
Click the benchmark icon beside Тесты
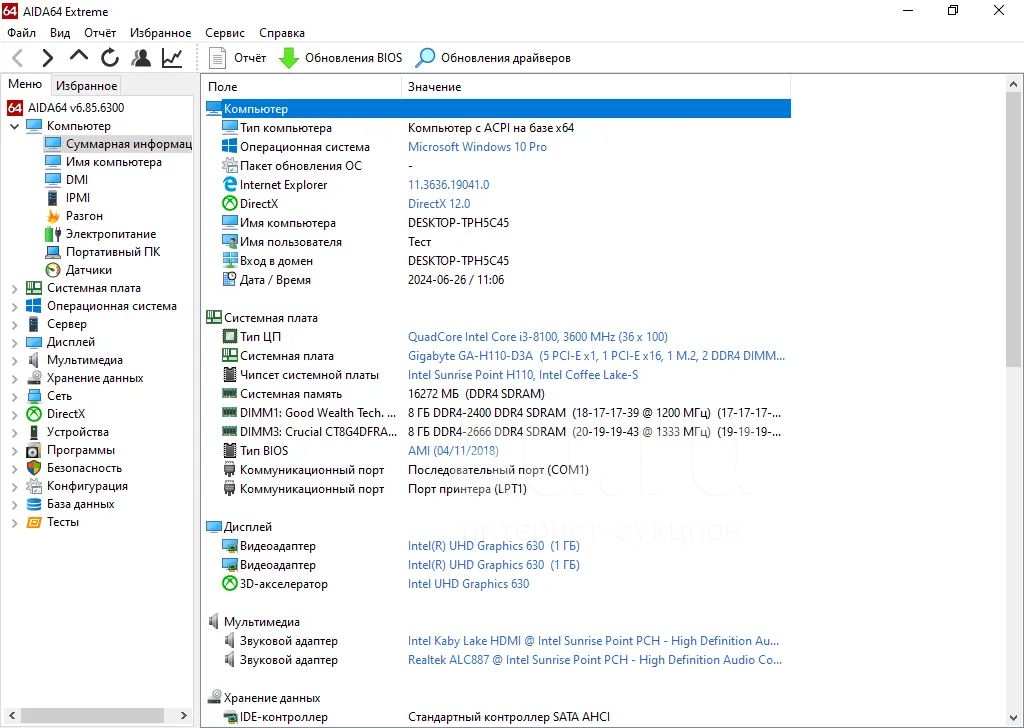coord(34,522)
